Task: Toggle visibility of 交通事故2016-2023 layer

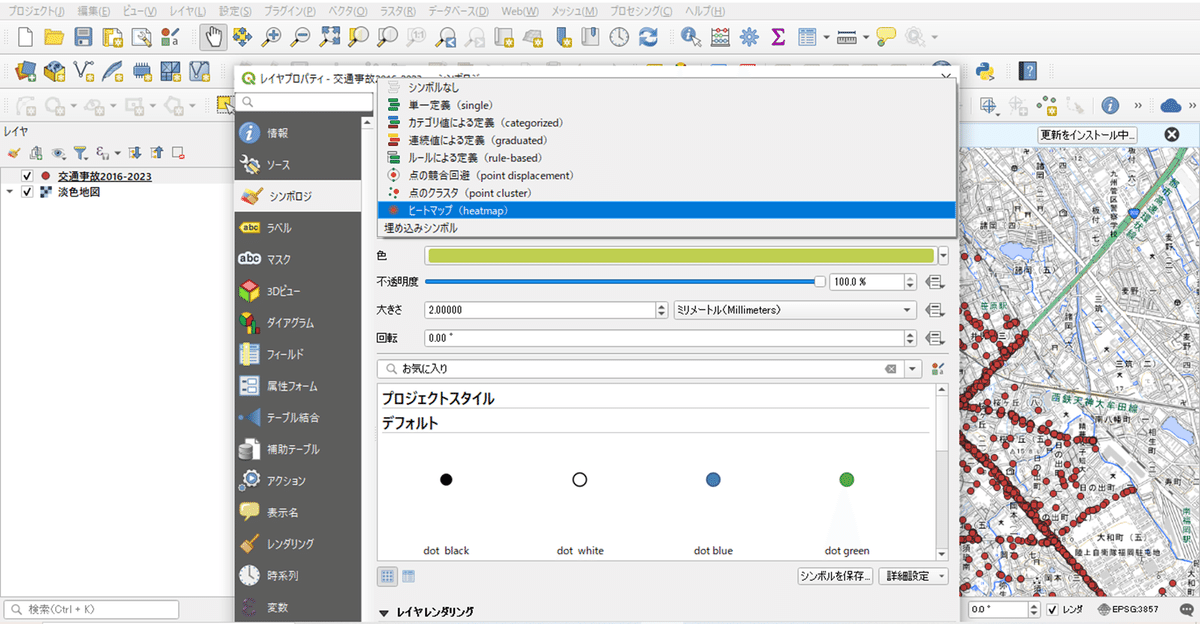Action: click(x=27, y=176)
